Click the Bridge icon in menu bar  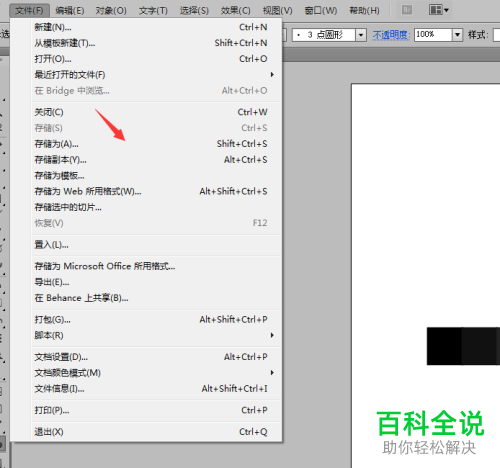pos(407,10)
